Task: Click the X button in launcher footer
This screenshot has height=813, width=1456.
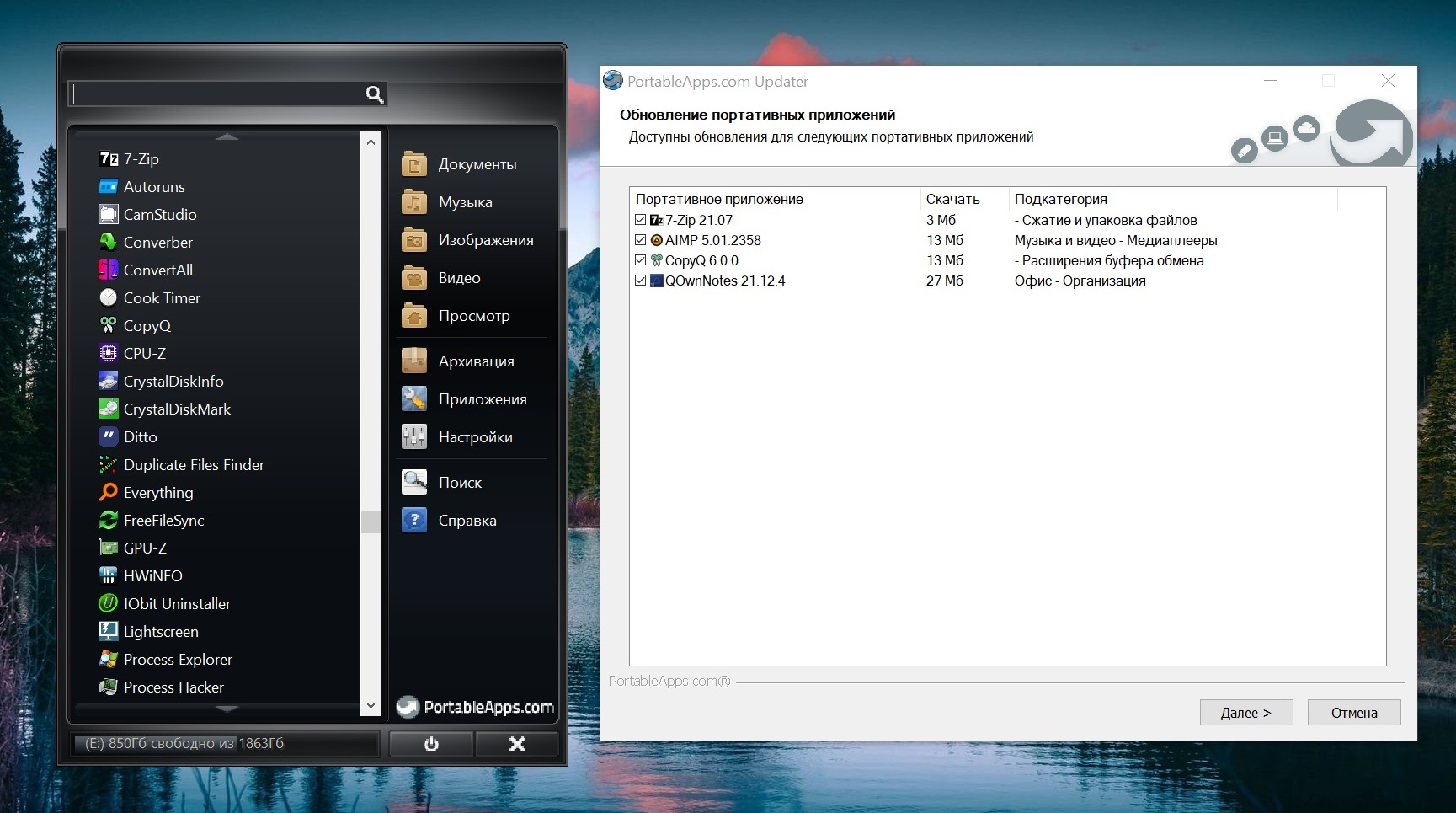Action: pos(516,744)
